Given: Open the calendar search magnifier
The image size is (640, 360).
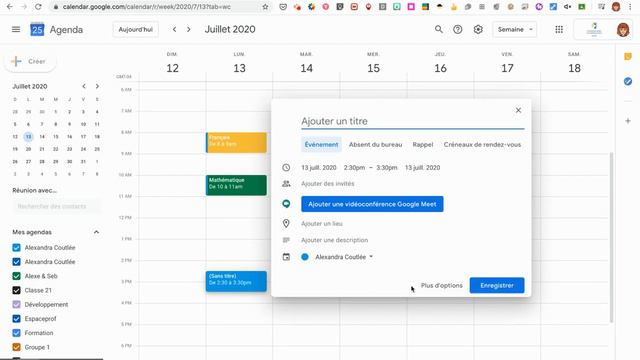Looking at the screenshot, I should click(x=439, y=29).
